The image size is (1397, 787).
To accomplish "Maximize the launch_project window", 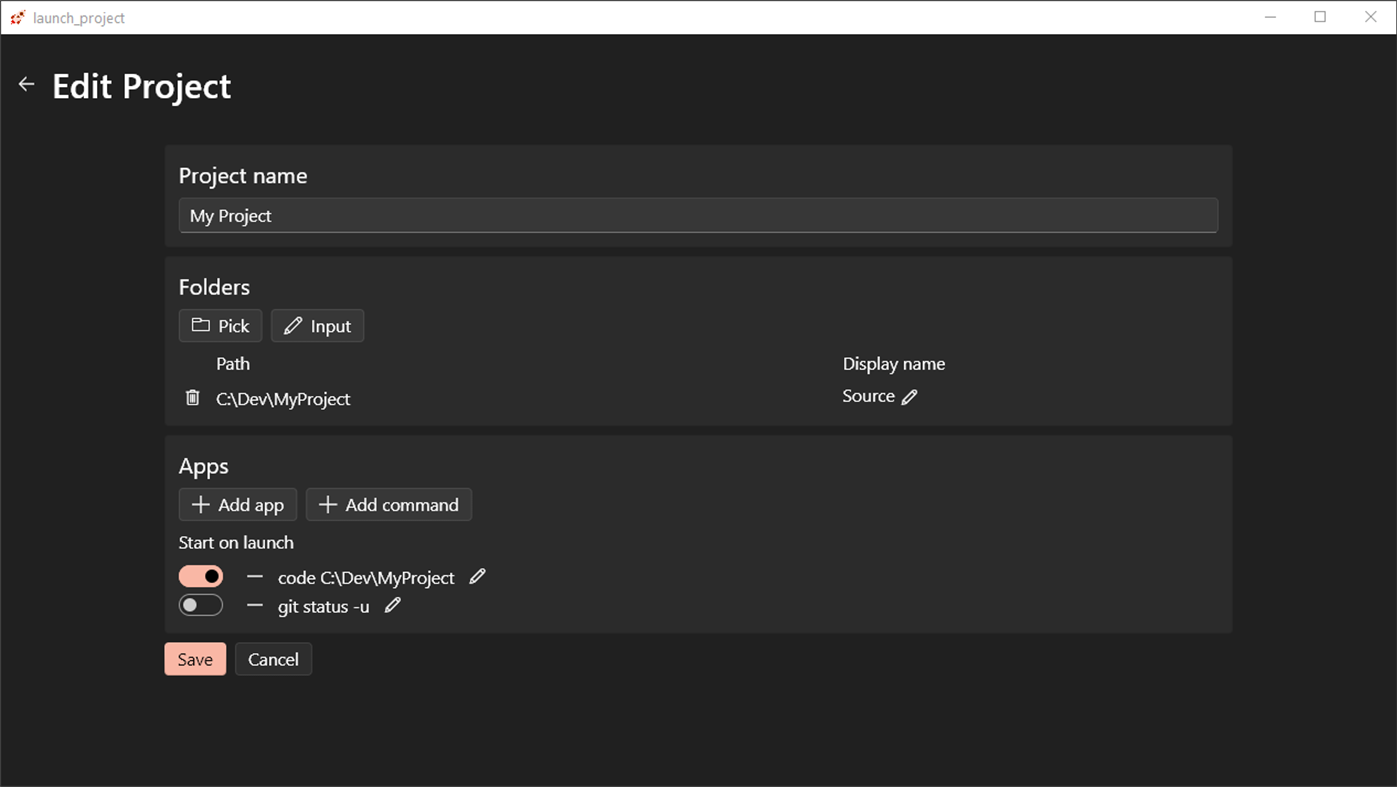I will click(1320, 17).
